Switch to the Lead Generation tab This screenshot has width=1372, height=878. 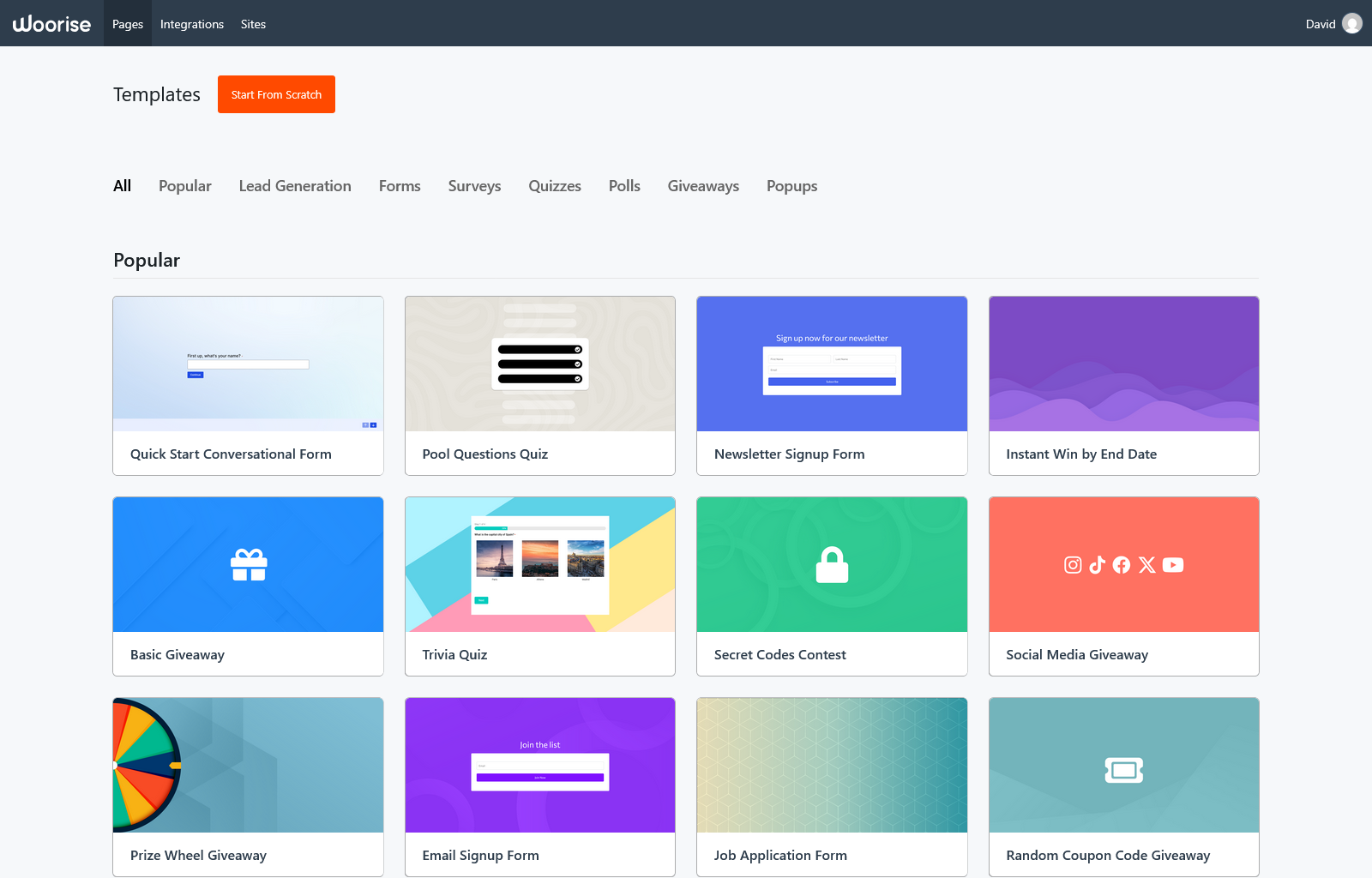pyautogui.click(x=295, y=186)
